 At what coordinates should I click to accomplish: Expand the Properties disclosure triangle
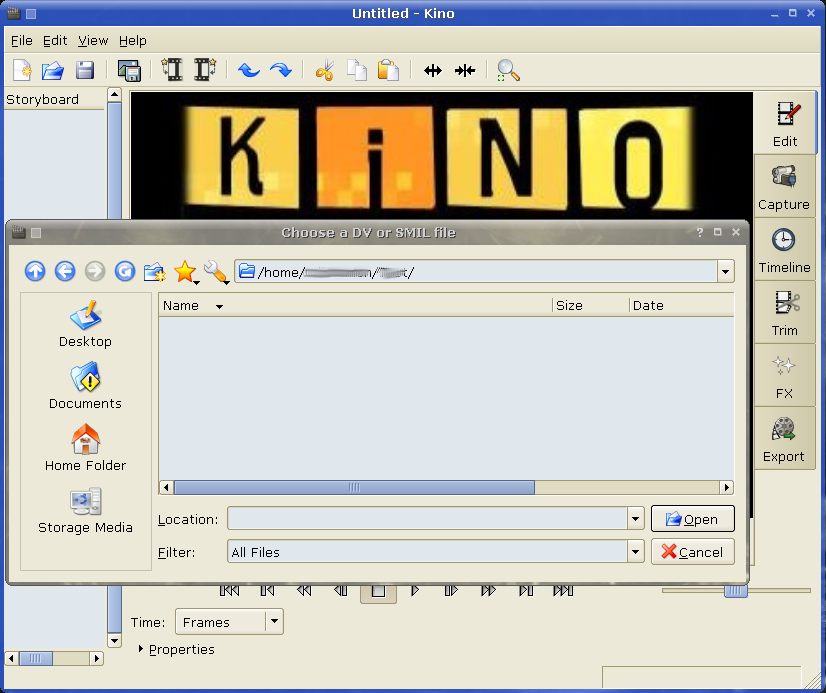pos(141,649)
